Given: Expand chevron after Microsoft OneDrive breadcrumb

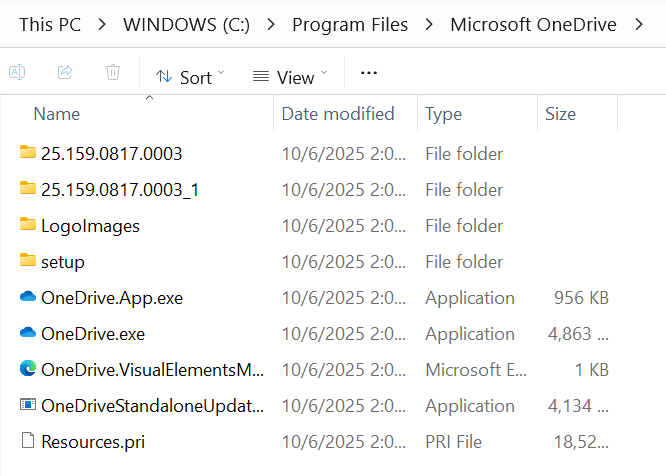Looking at the screenshot, I should [639, 25].
